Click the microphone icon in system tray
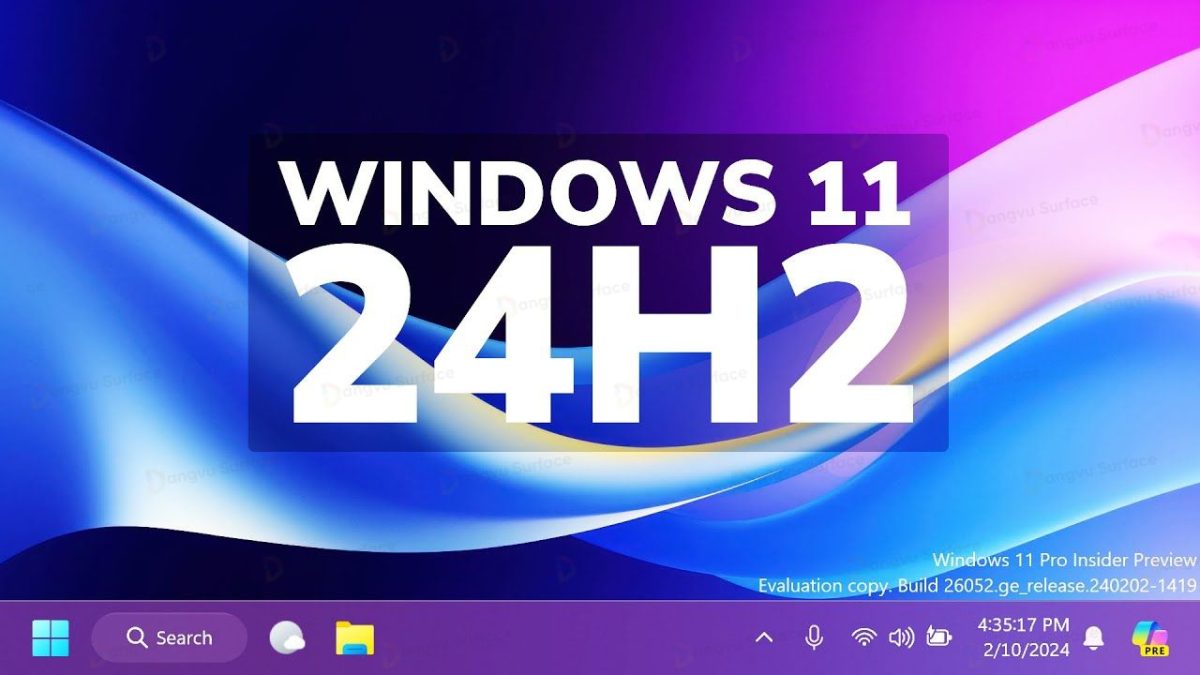This screenshot has width=1200, height=675. (814, 637)
